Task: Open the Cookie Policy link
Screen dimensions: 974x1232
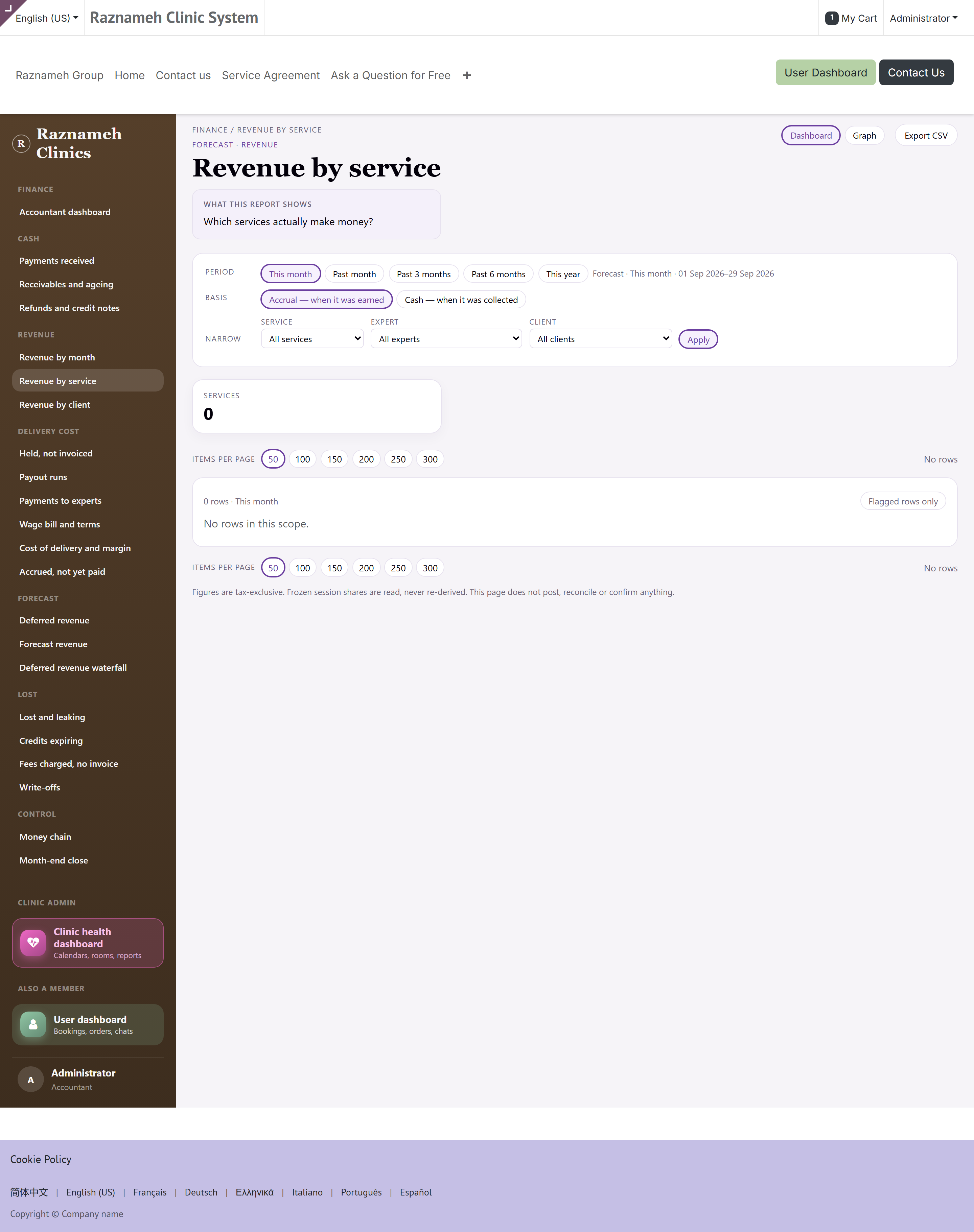Action: coord(41,1159)
